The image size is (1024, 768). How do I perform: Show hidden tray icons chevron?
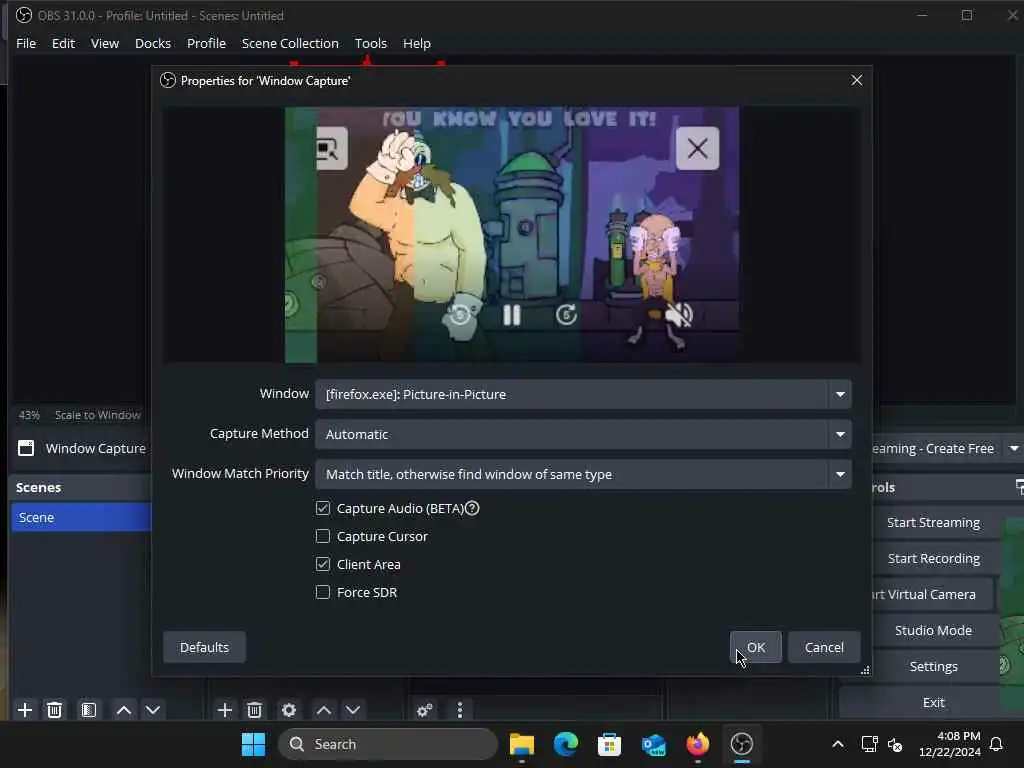click(838, 744)
